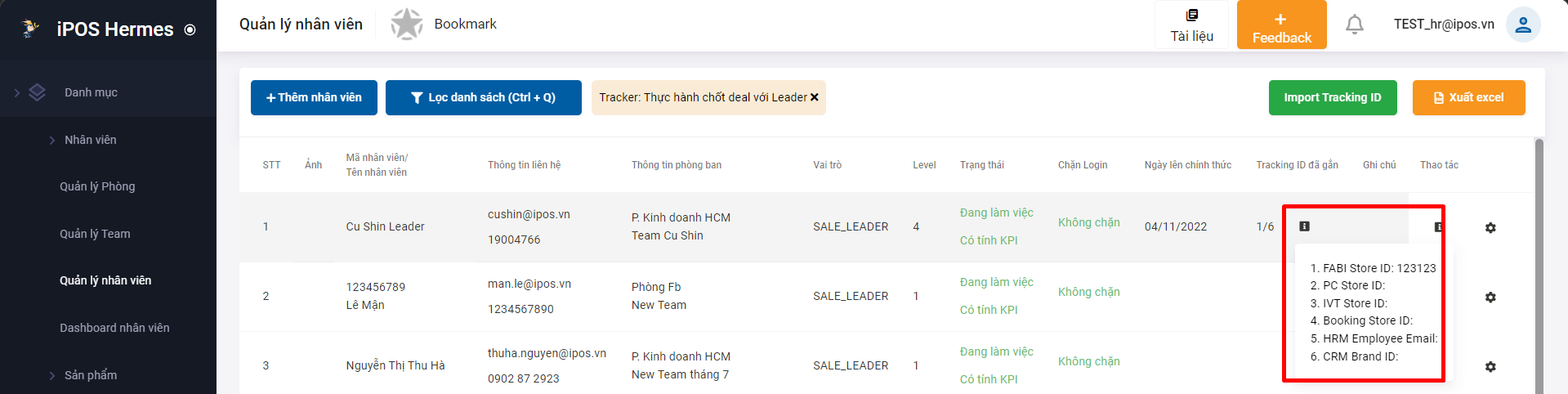The height and width of the screenshot is (394, 1568).
Task: Click the Bookmark star icon
Action: [x=406, y=25]
